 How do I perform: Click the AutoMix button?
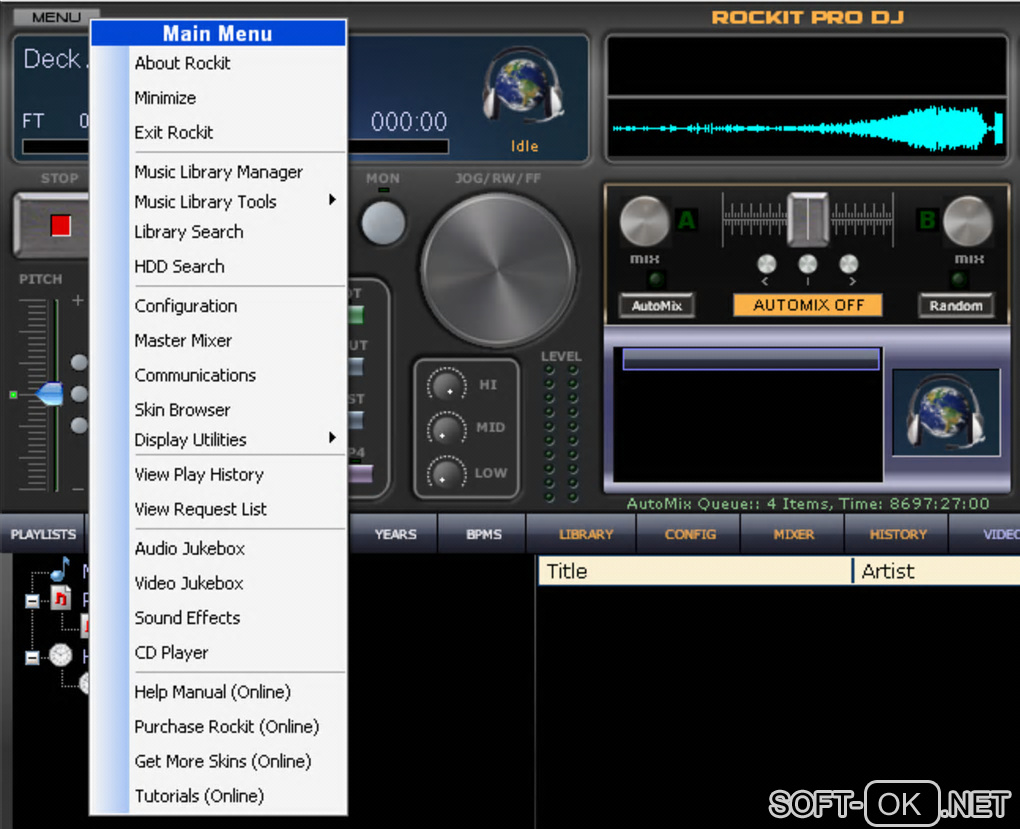pos(656,305)
